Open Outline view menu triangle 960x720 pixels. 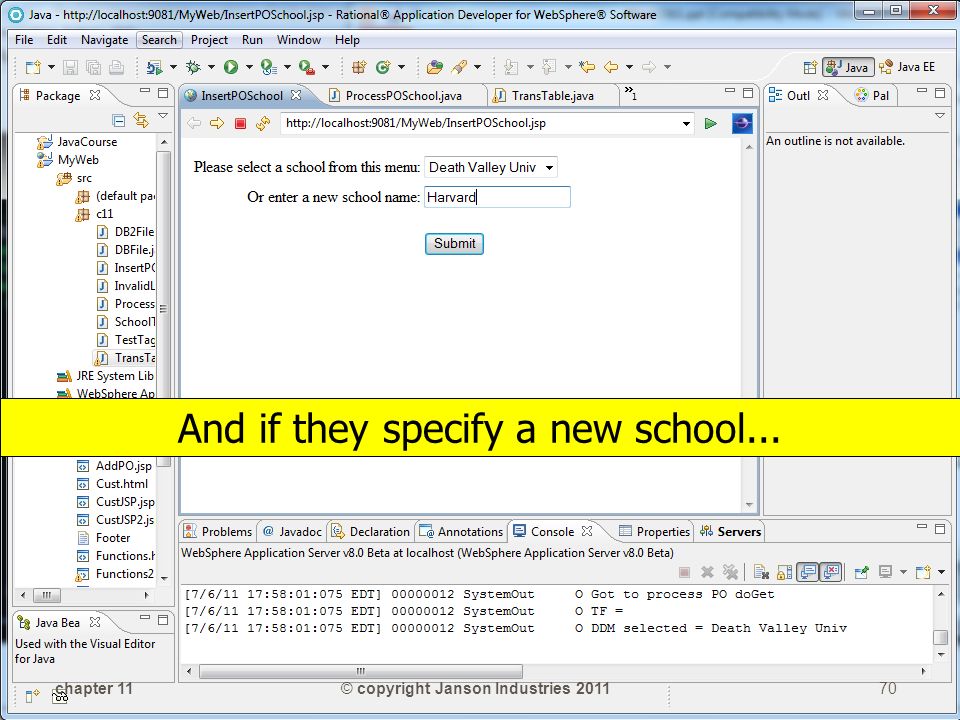click(940, 116)
